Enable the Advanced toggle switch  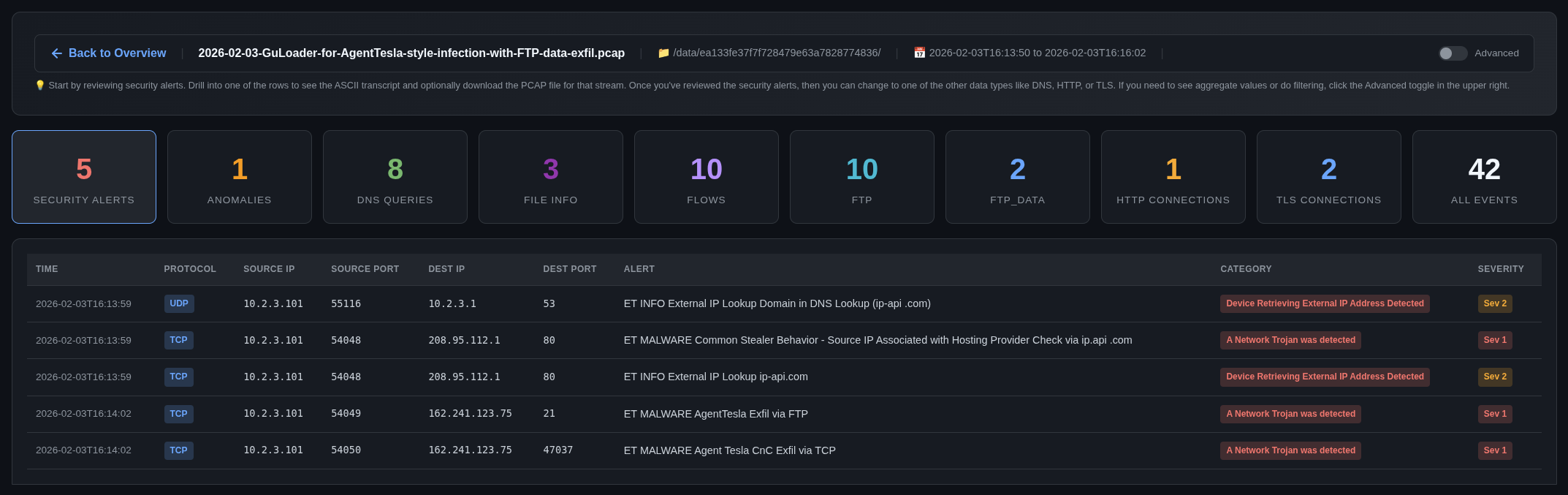point(1452,53)
